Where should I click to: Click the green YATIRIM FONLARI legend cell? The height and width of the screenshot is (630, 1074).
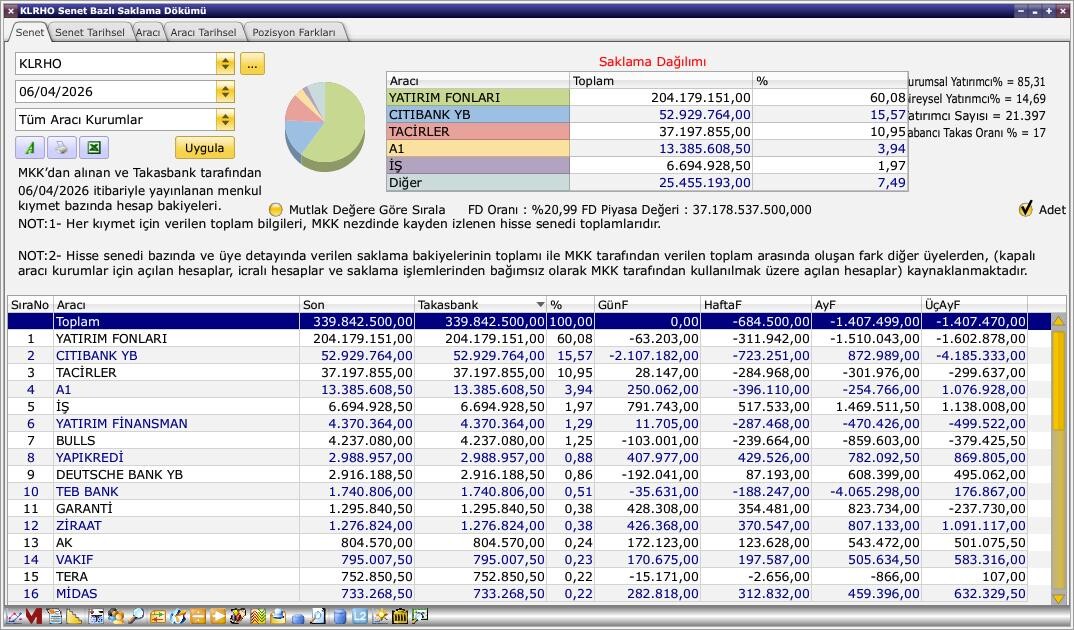click(x=477, y=98)
